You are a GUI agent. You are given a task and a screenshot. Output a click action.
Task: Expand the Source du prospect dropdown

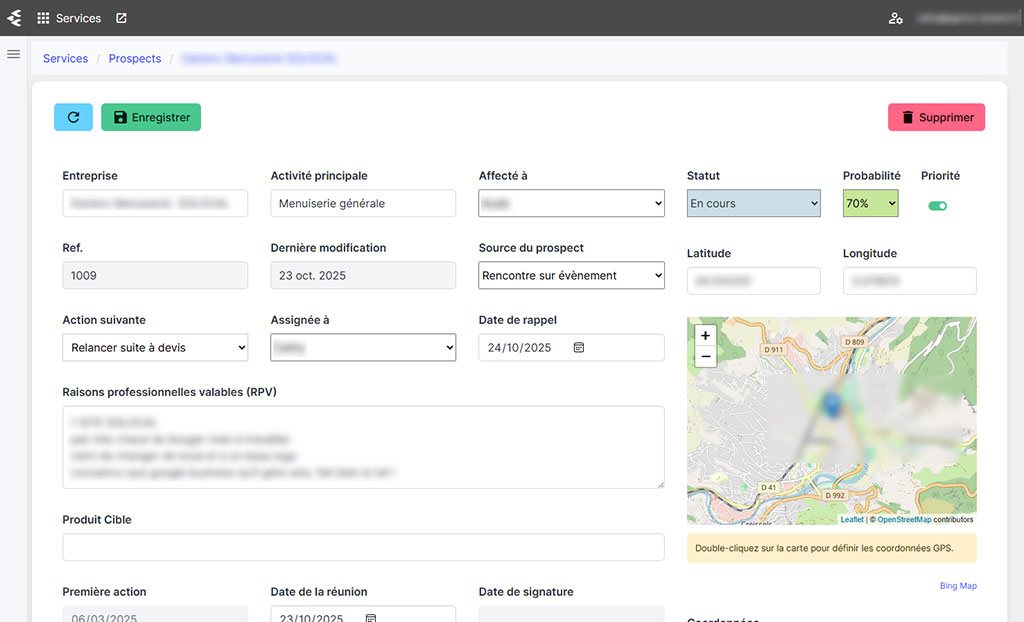click(571, 276)
